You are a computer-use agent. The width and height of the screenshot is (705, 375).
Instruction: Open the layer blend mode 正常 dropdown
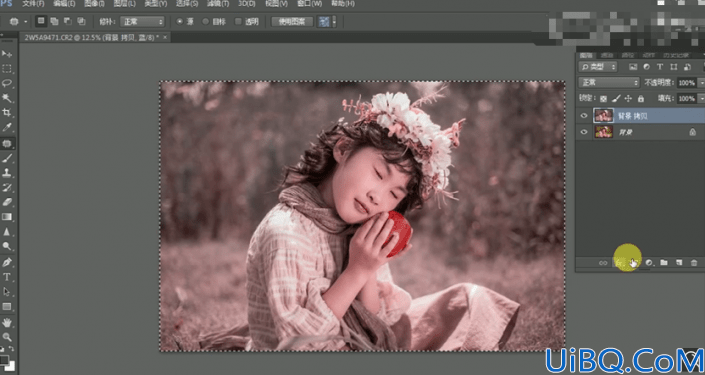pyautogui.click(x=609, y=83)
